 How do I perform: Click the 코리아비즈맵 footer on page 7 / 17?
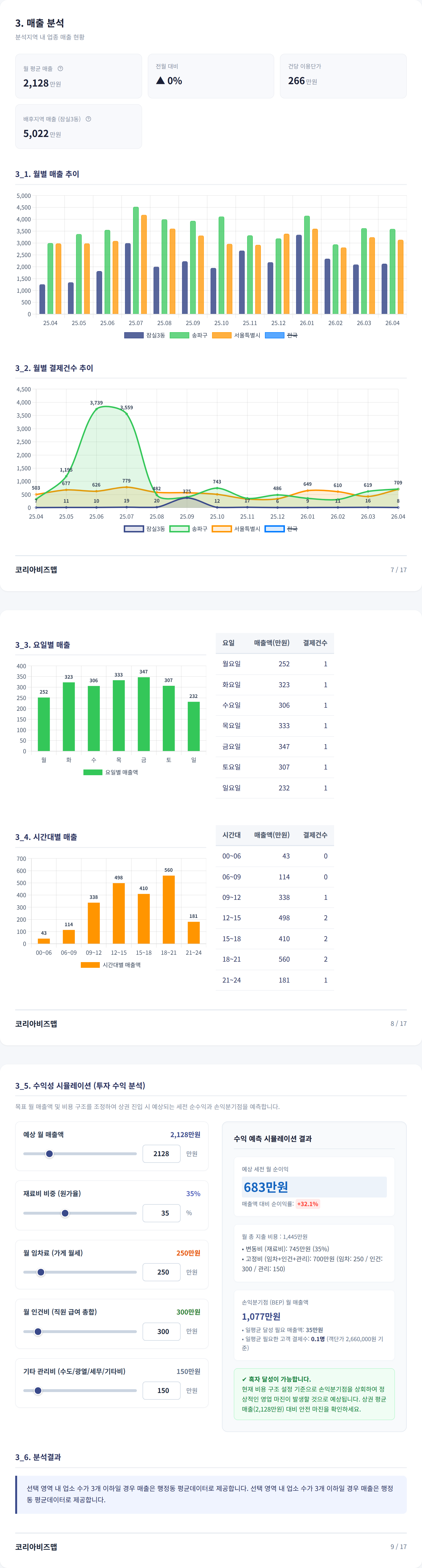point(36,570)
